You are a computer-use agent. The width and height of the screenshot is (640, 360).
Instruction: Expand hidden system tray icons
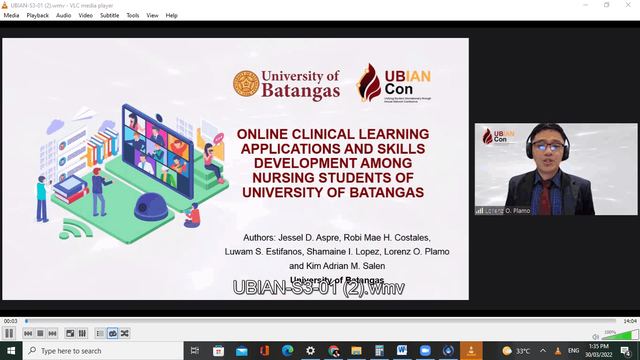click(x=543, y=351)
